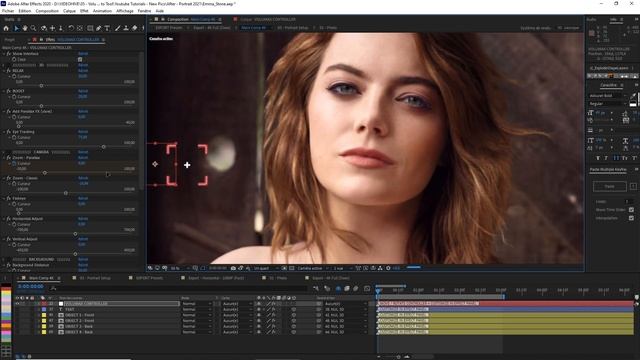This screenshot has height=360, width=640.
Task: Toggle the Show Time Slider checkbox
Action: [631, 209]
